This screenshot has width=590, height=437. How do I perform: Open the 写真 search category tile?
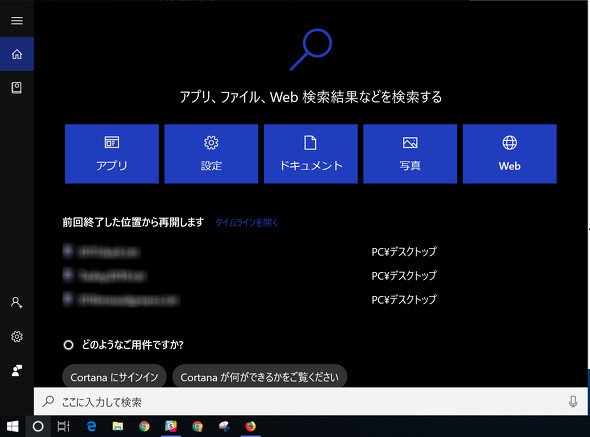click(x=410, y=154)
